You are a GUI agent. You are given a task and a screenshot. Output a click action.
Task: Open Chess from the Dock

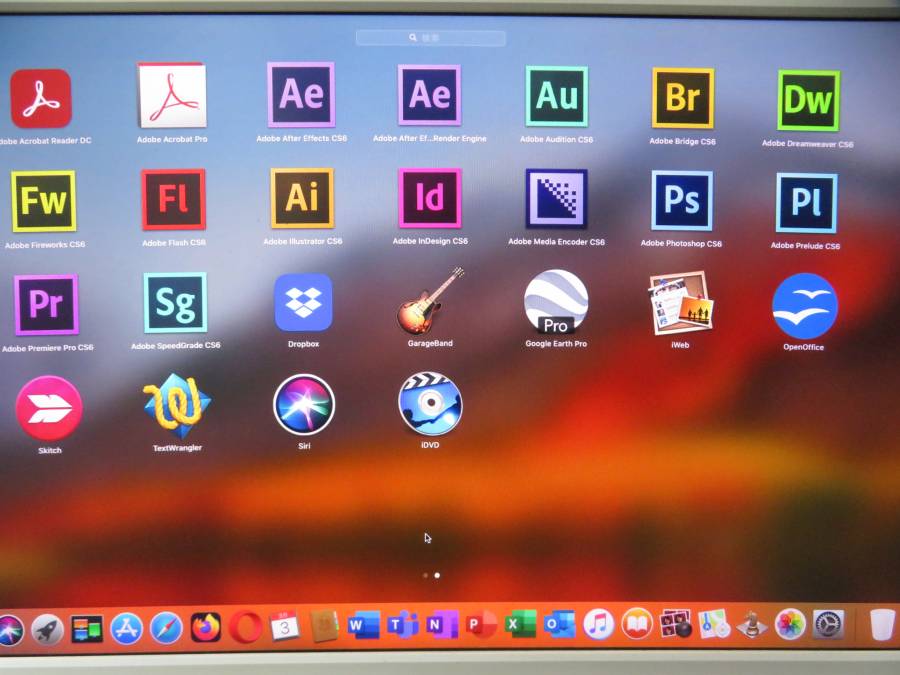pyautogui.click(x=751, y=624)
